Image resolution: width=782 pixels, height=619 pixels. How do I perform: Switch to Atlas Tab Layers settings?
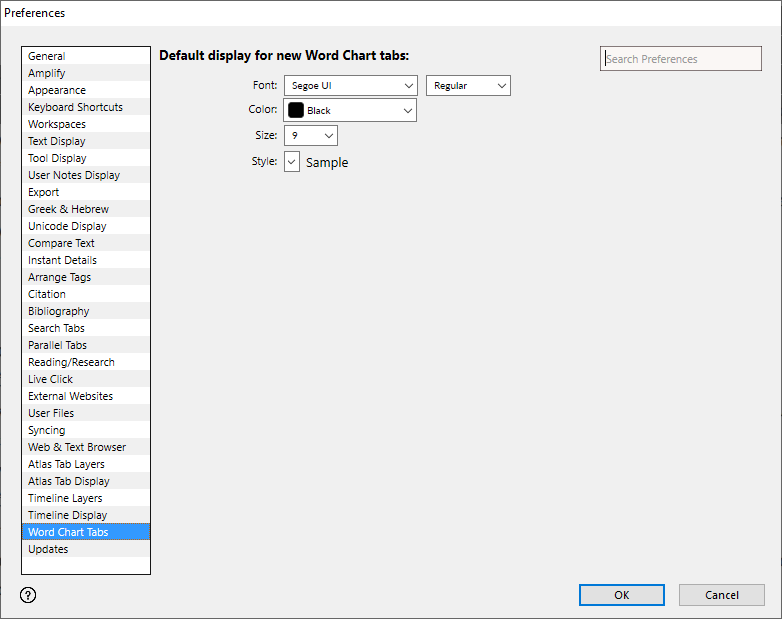click(x=66, y=465)
